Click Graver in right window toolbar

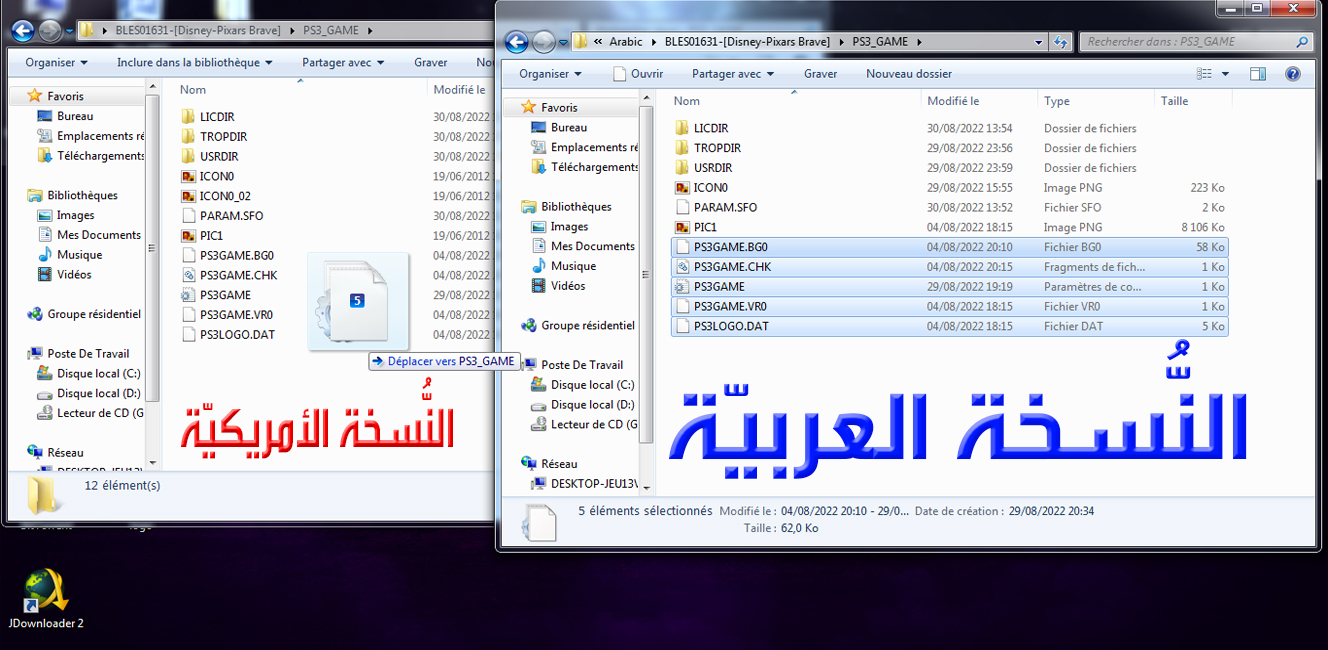click(820, 74)
